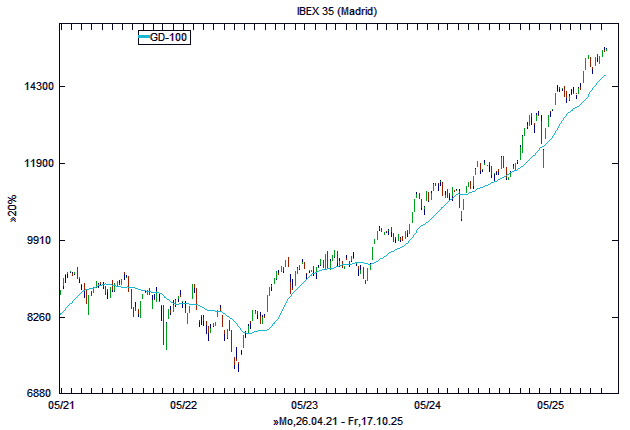
Task: Click the 8260 y-axis label
Action: [37, 318]
